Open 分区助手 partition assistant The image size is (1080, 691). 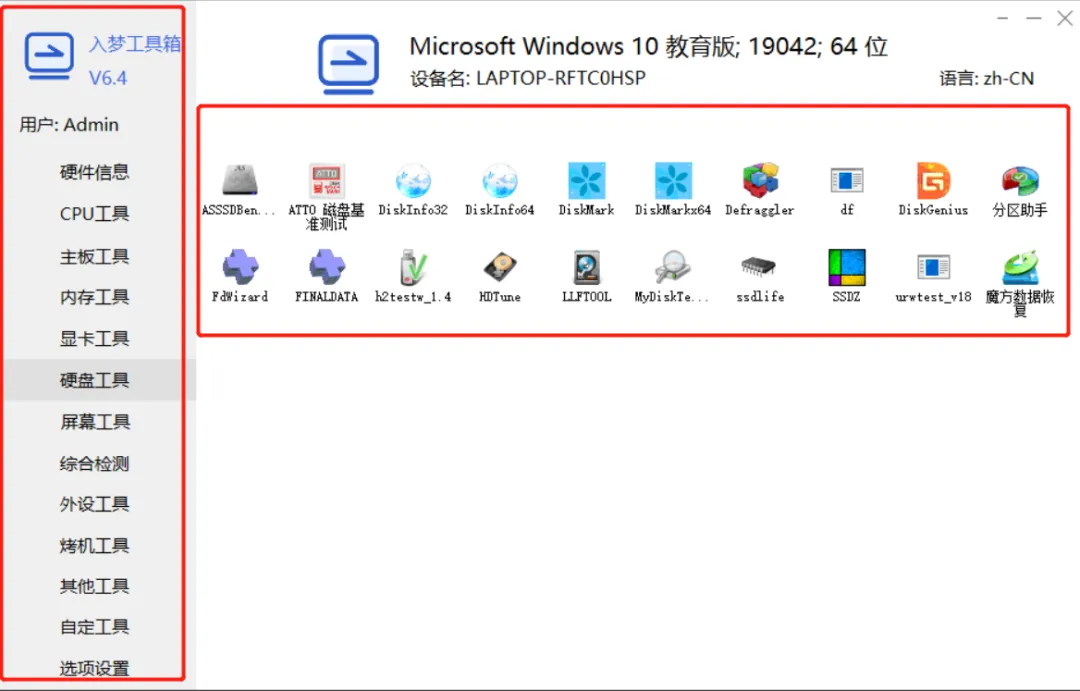point(1020,181)
